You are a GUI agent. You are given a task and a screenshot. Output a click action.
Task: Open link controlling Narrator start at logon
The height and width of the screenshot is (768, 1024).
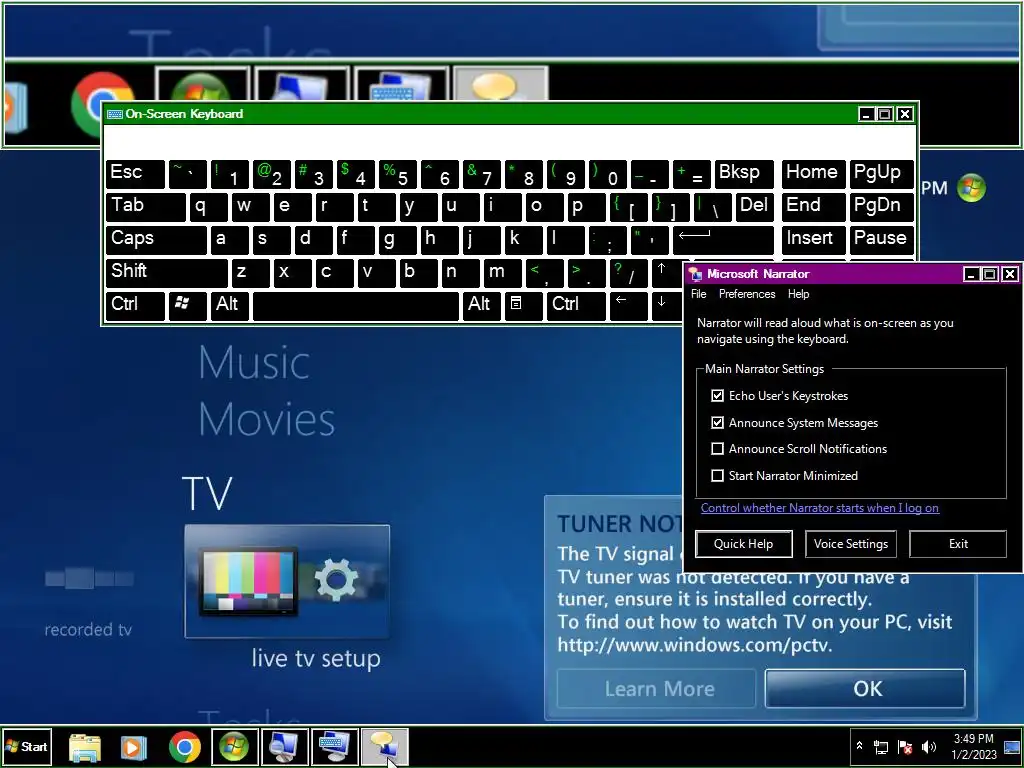820,508
